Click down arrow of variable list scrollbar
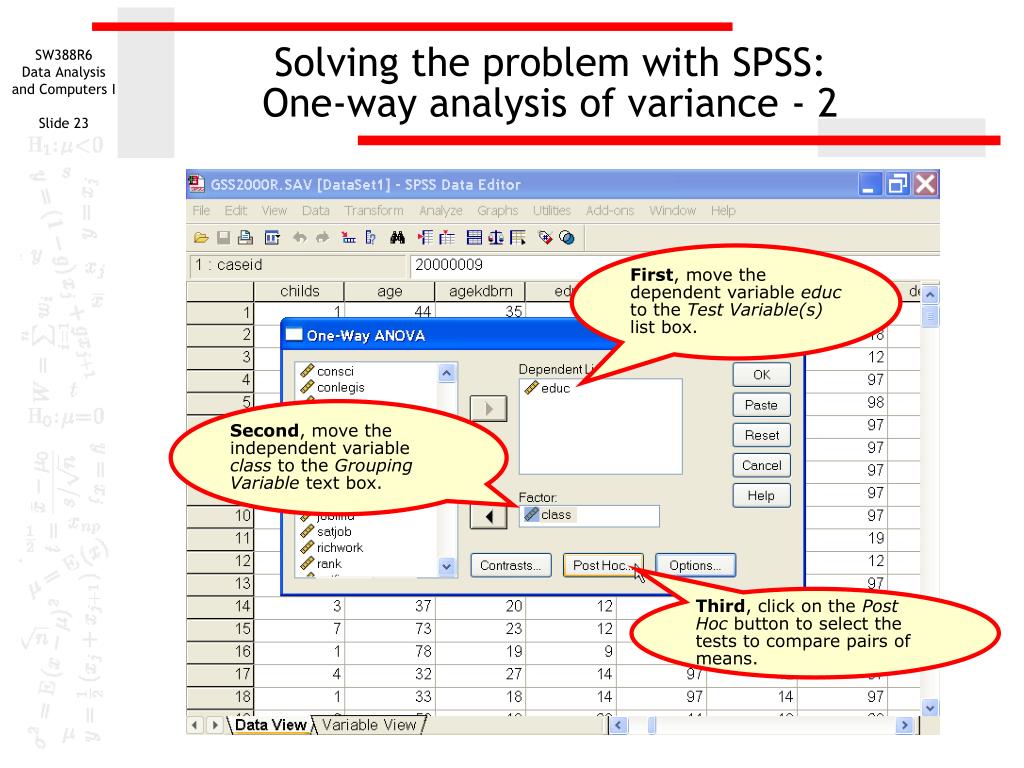 point(447,566)
